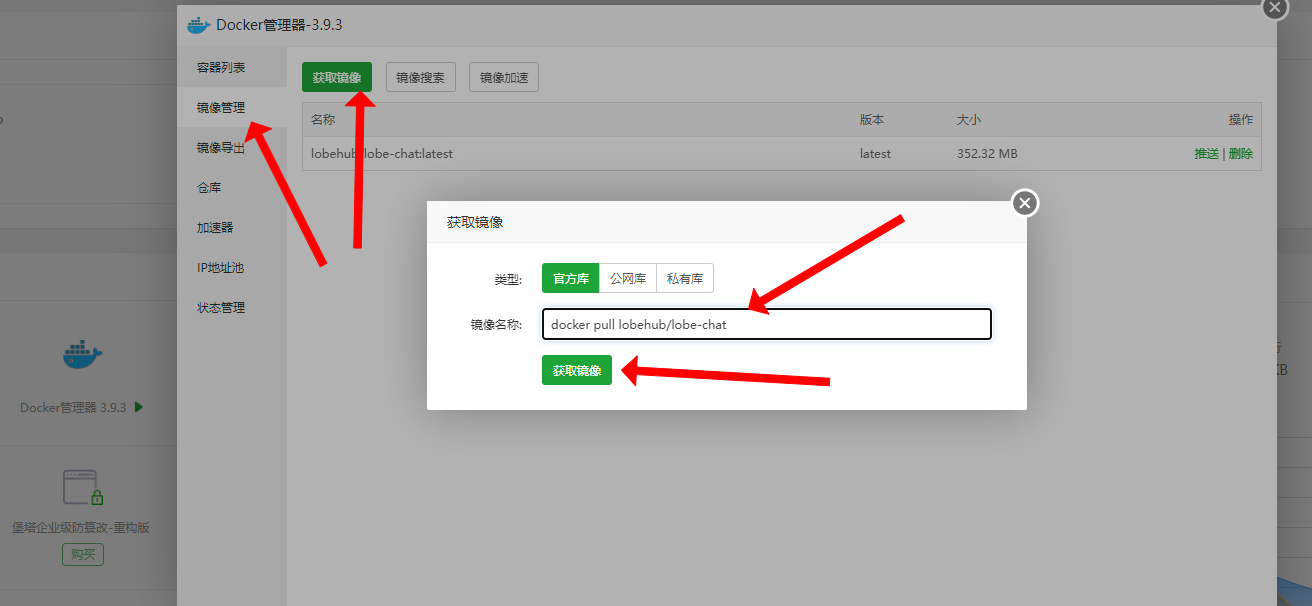Submit with 获取镜像 button in the popup
The width and height of the screenshot is (1312, 606).
pyautogui.click(x=577, y=370)
